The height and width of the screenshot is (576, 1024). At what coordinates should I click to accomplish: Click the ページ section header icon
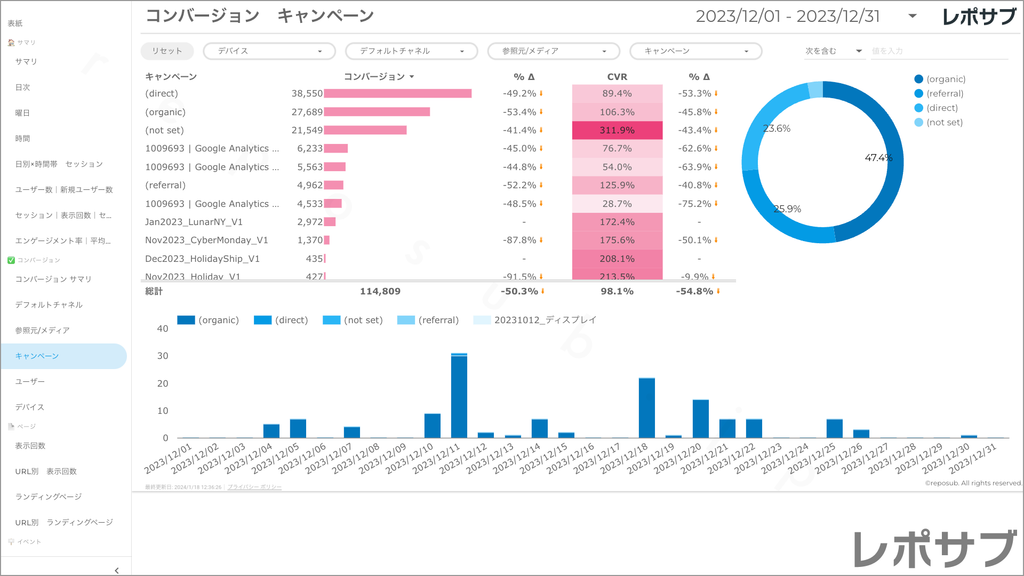click(11, 426)
